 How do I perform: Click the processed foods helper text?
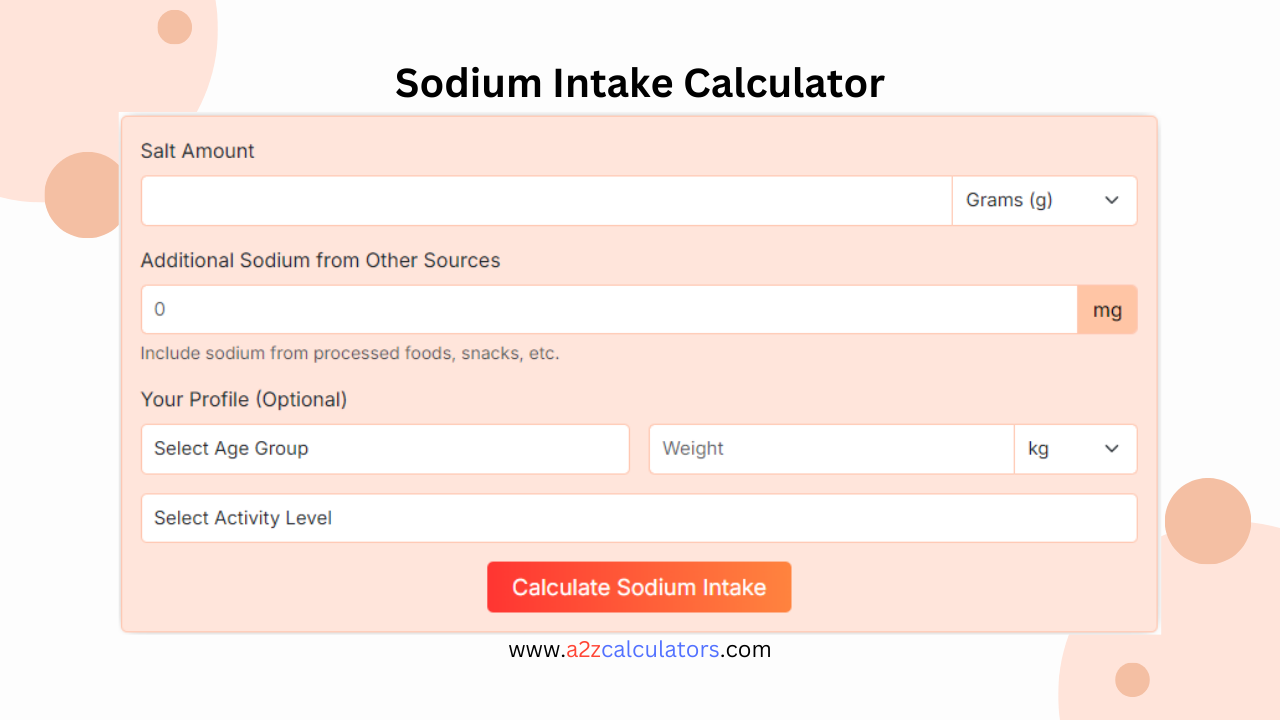pyautogui.click(x=350, y=353)
